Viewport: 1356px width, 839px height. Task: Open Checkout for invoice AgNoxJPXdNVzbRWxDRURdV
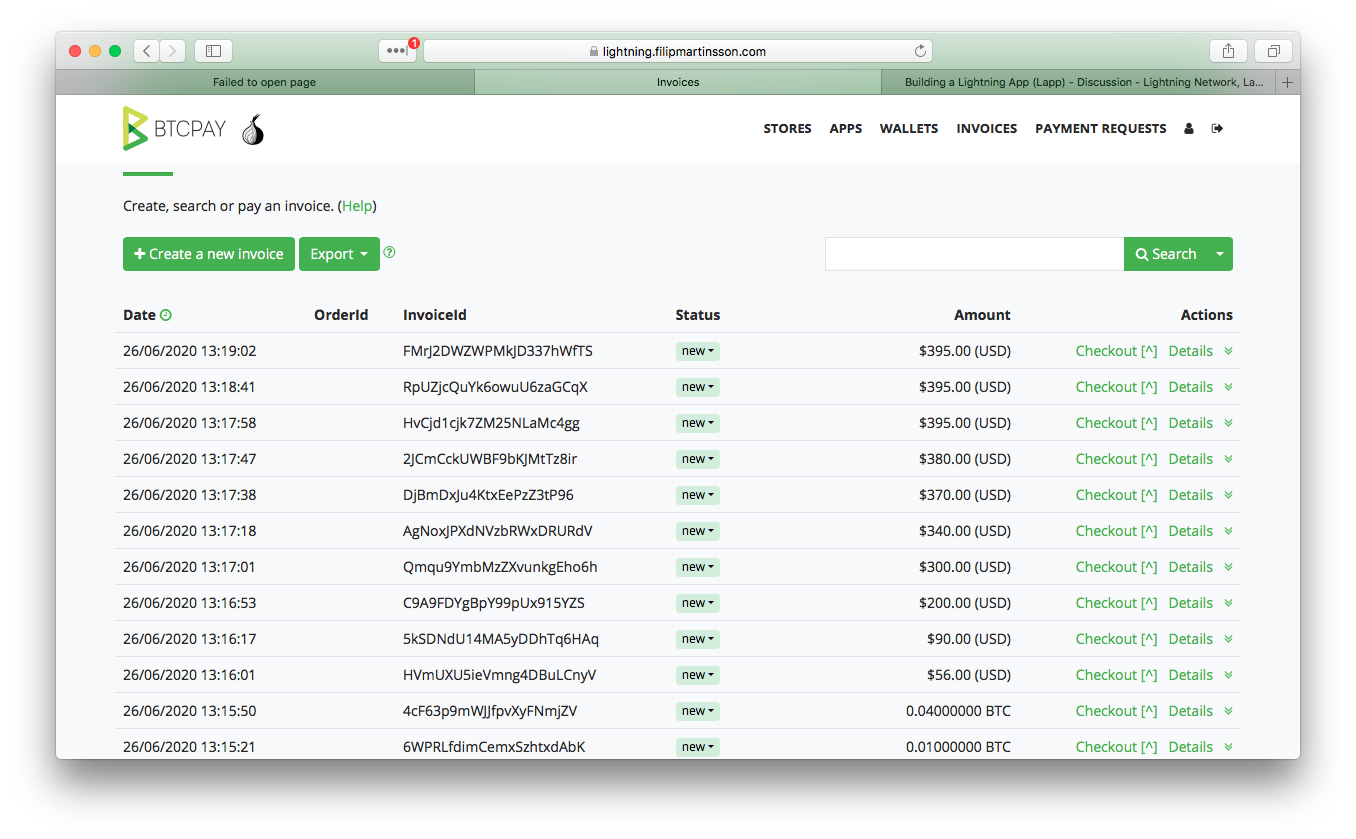(1116, 531)
